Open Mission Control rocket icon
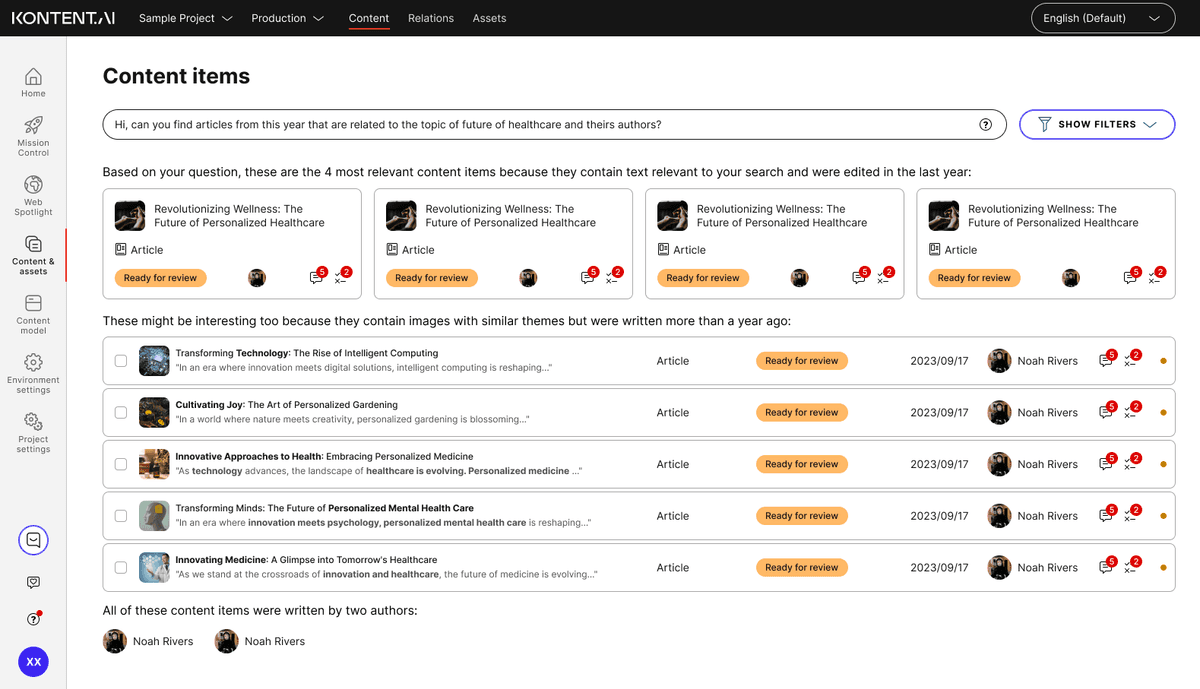The width and height of the screenshot is (1200, 689). point(33,135)
